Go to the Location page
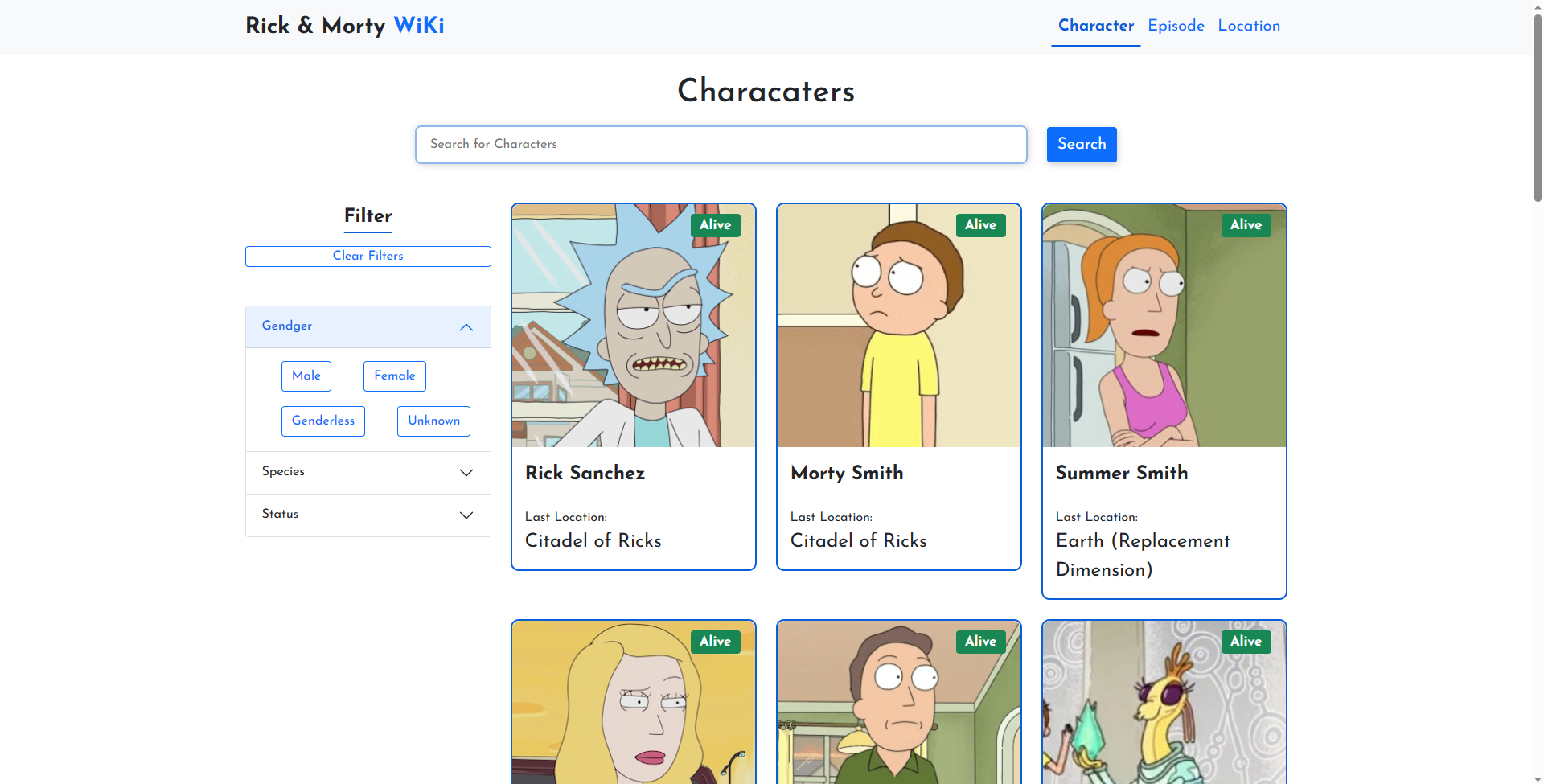1544x784 pixels. pyautogui.click(x=1249, y=26)
